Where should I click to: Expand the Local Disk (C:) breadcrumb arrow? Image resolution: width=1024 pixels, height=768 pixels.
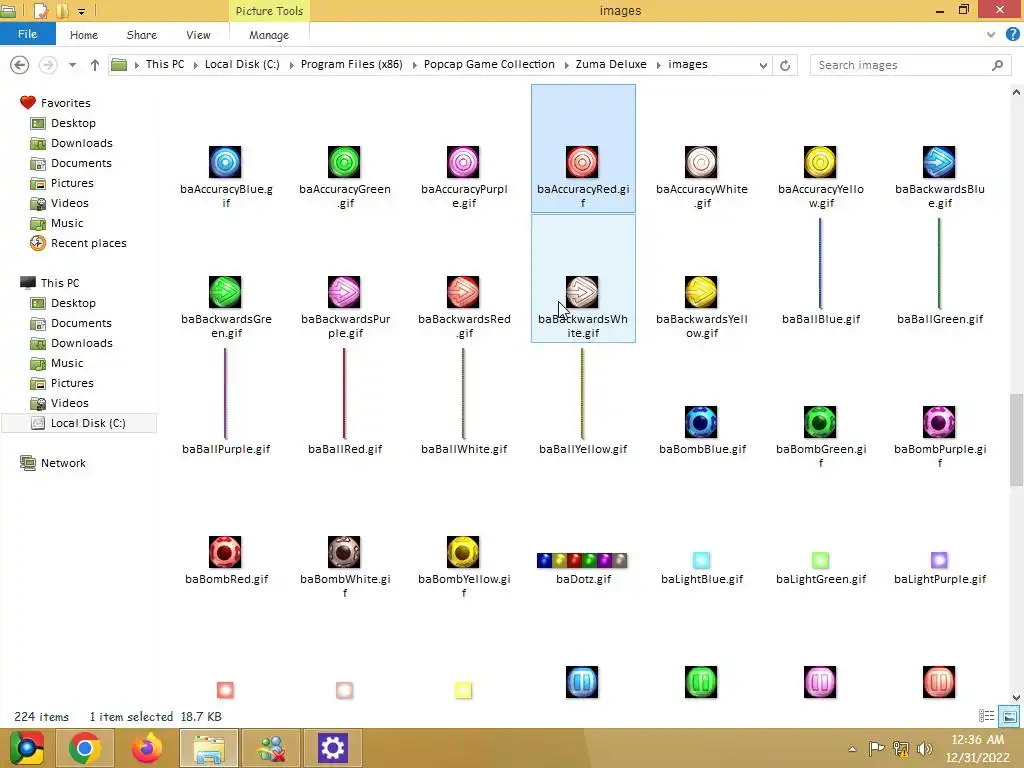click(x=291, y=65)
